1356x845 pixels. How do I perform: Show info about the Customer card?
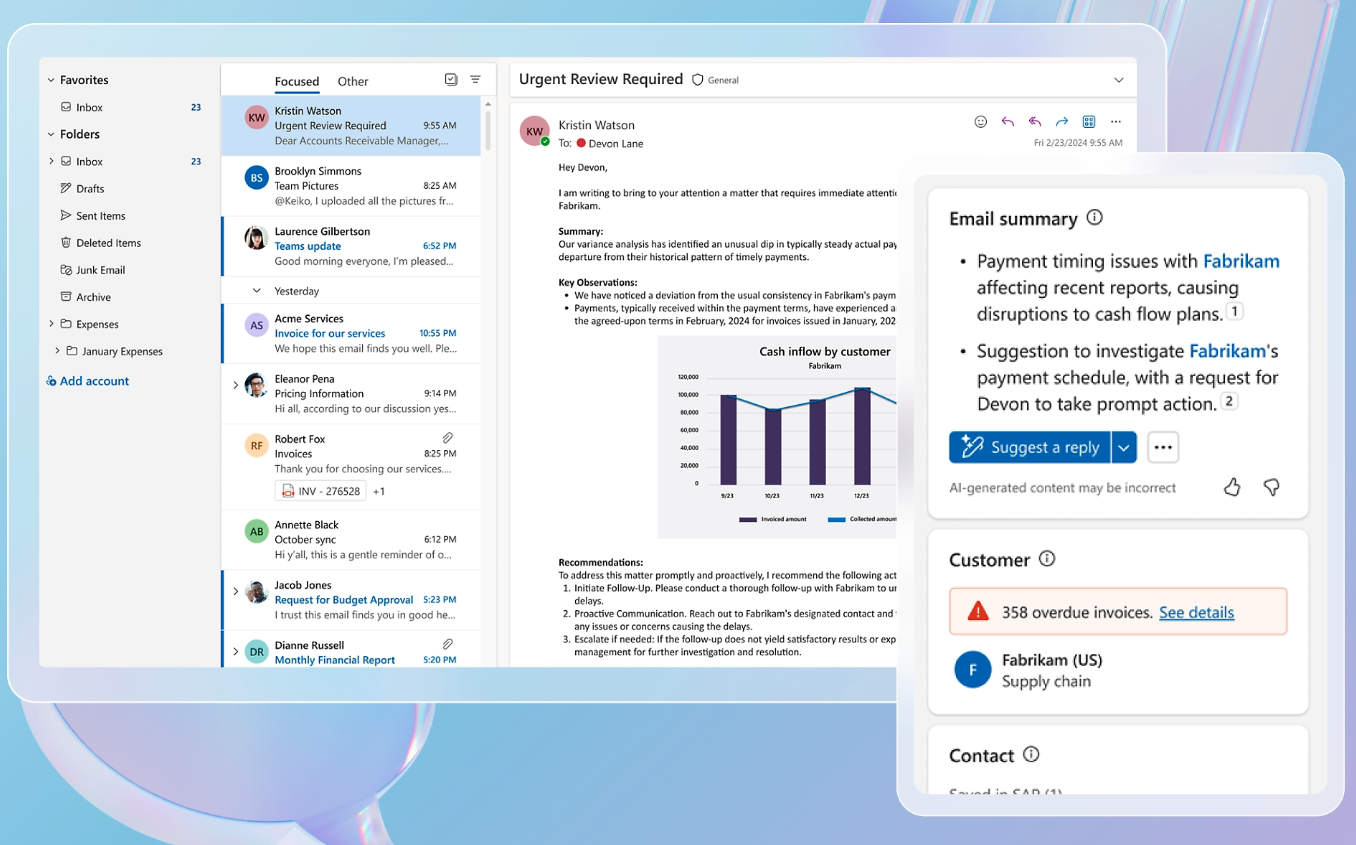1047,559
